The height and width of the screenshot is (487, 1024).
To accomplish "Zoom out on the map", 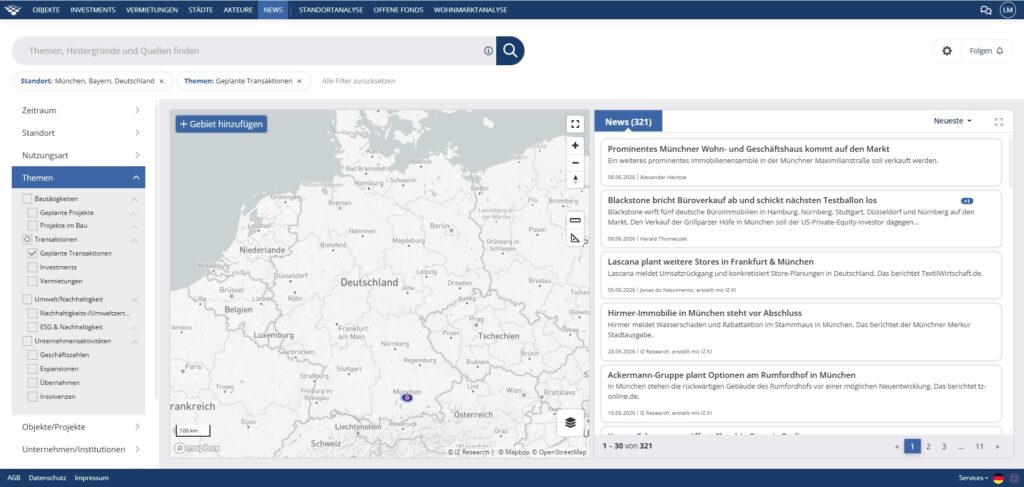I will point(575,163).
